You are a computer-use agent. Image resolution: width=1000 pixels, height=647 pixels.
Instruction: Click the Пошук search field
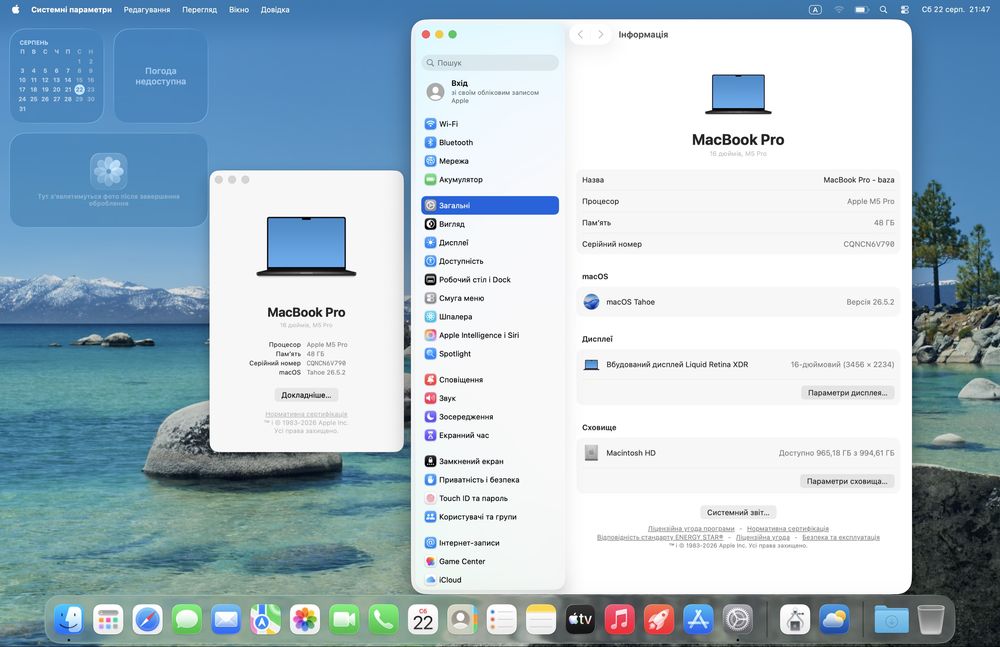click(x=490, y=63)
